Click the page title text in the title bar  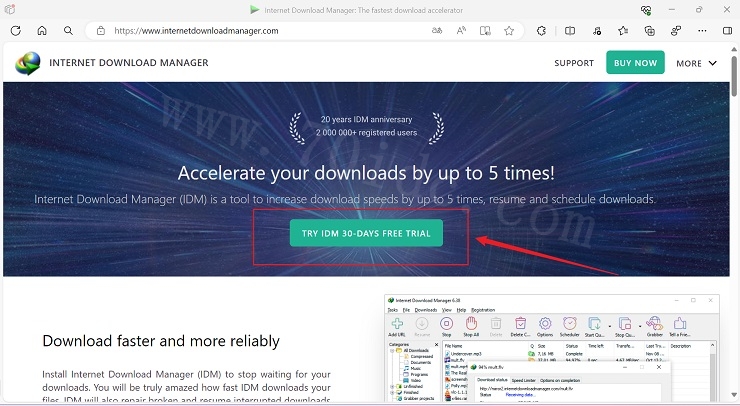tap(363, 10)
